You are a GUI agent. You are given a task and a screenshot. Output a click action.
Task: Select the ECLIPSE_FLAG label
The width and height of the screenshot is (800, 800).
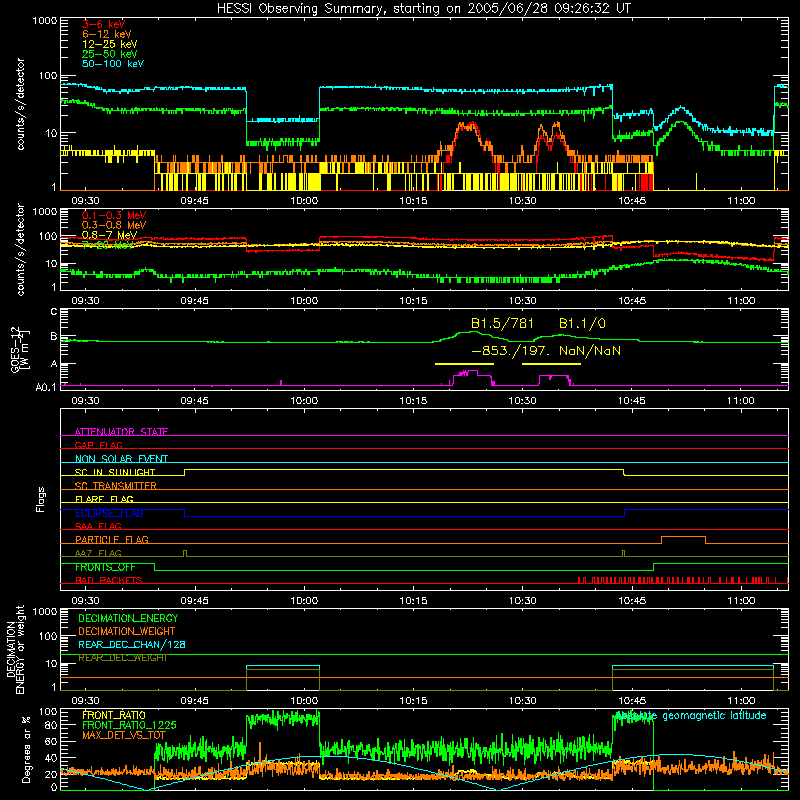[109, 513]
